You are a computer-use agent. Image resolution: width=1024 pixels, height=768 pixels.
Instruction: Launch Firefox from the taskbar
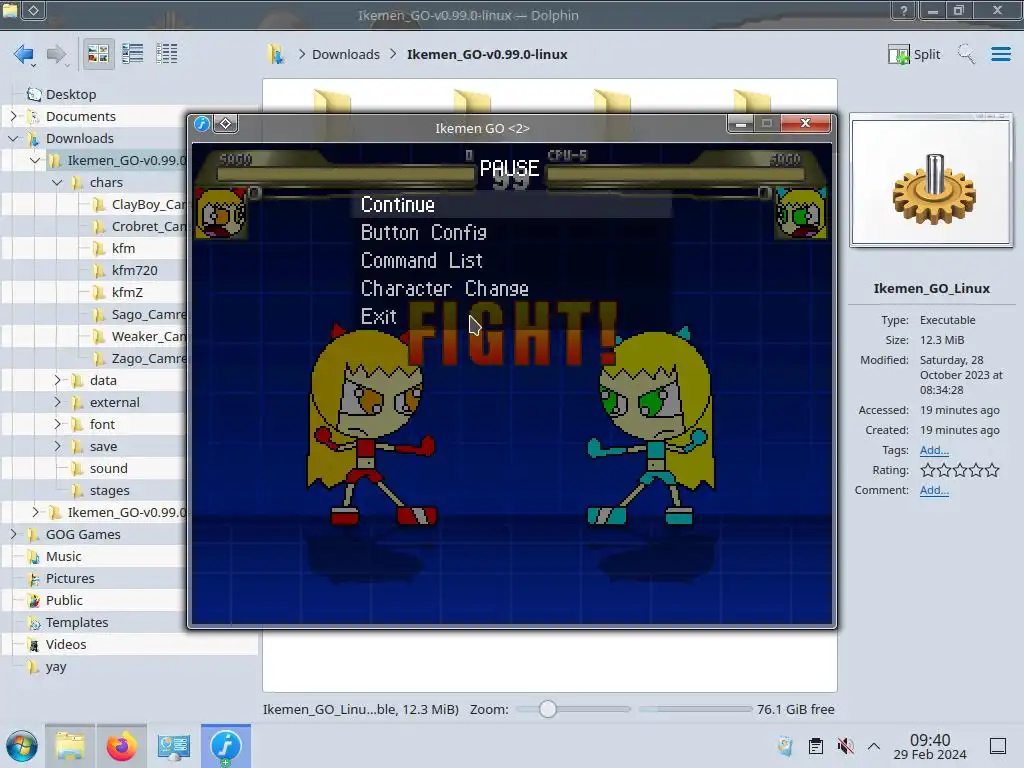[121, 746]
